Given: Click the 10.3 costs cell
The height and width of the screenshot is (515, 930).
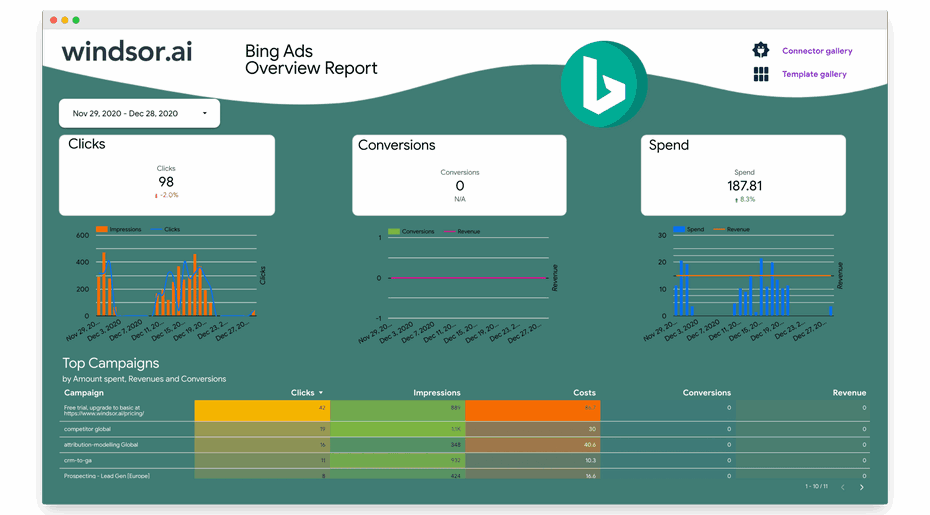Looking at the screenshot, I should click(x=533, y=460).
